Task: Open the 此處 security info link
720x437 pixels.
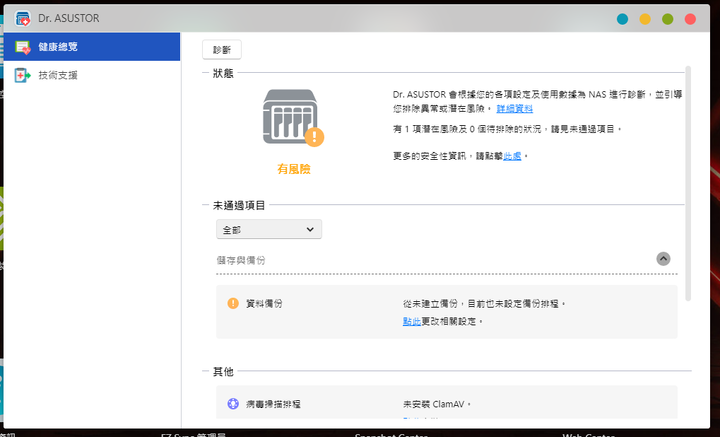Action: (x=512, y=156)
